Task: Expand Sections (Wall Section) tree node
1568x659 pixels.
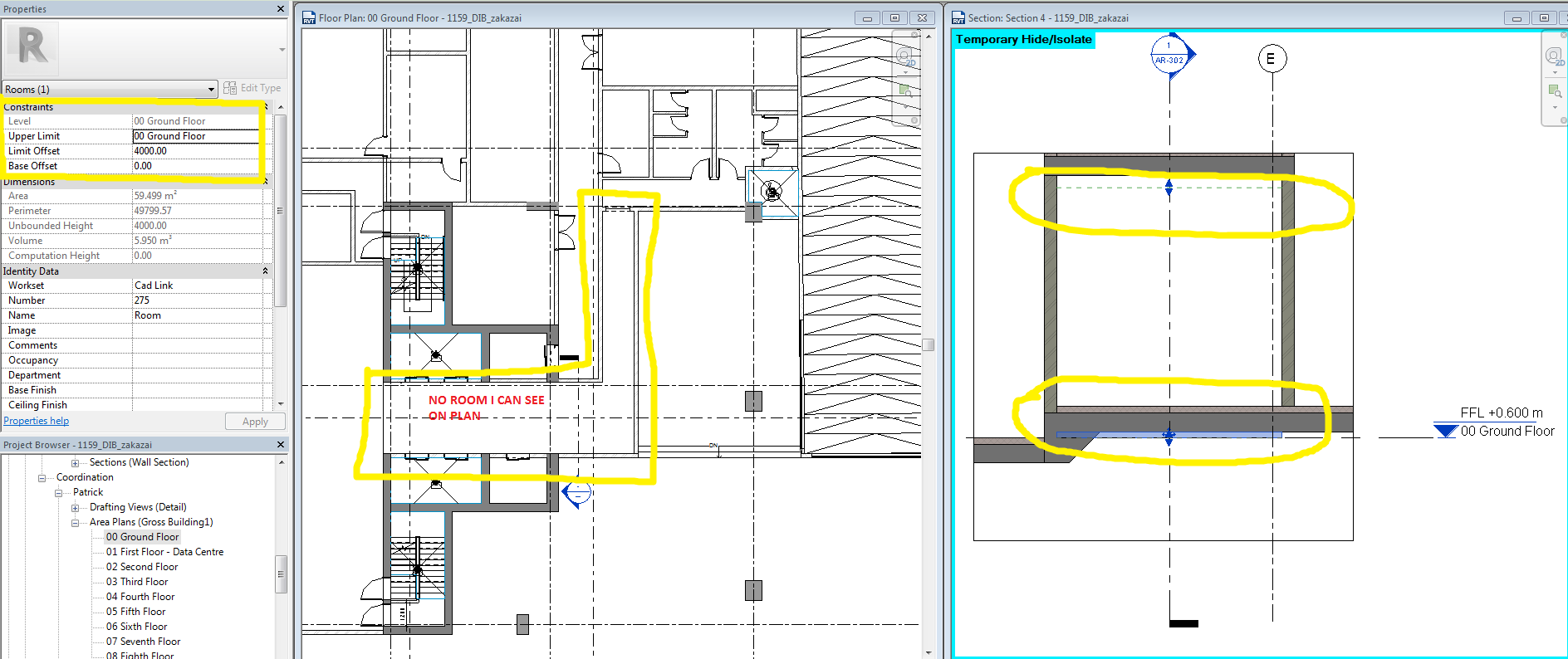Action: pos(75,463)
